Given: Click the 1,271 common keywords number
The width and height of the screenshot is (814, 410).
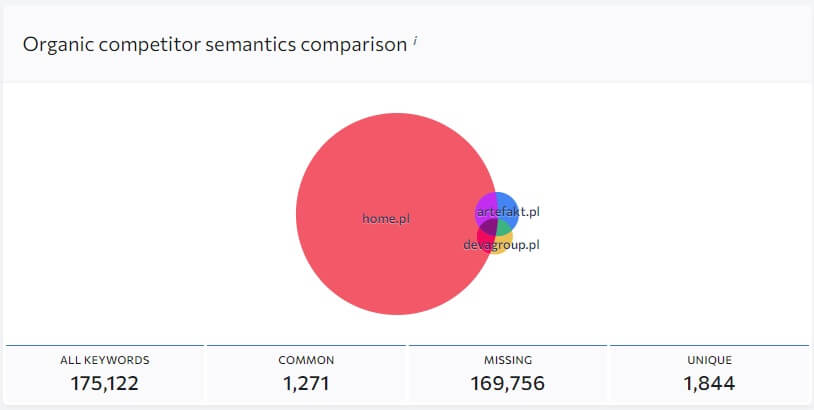Looking at the screenshot, I should (306, 383).
